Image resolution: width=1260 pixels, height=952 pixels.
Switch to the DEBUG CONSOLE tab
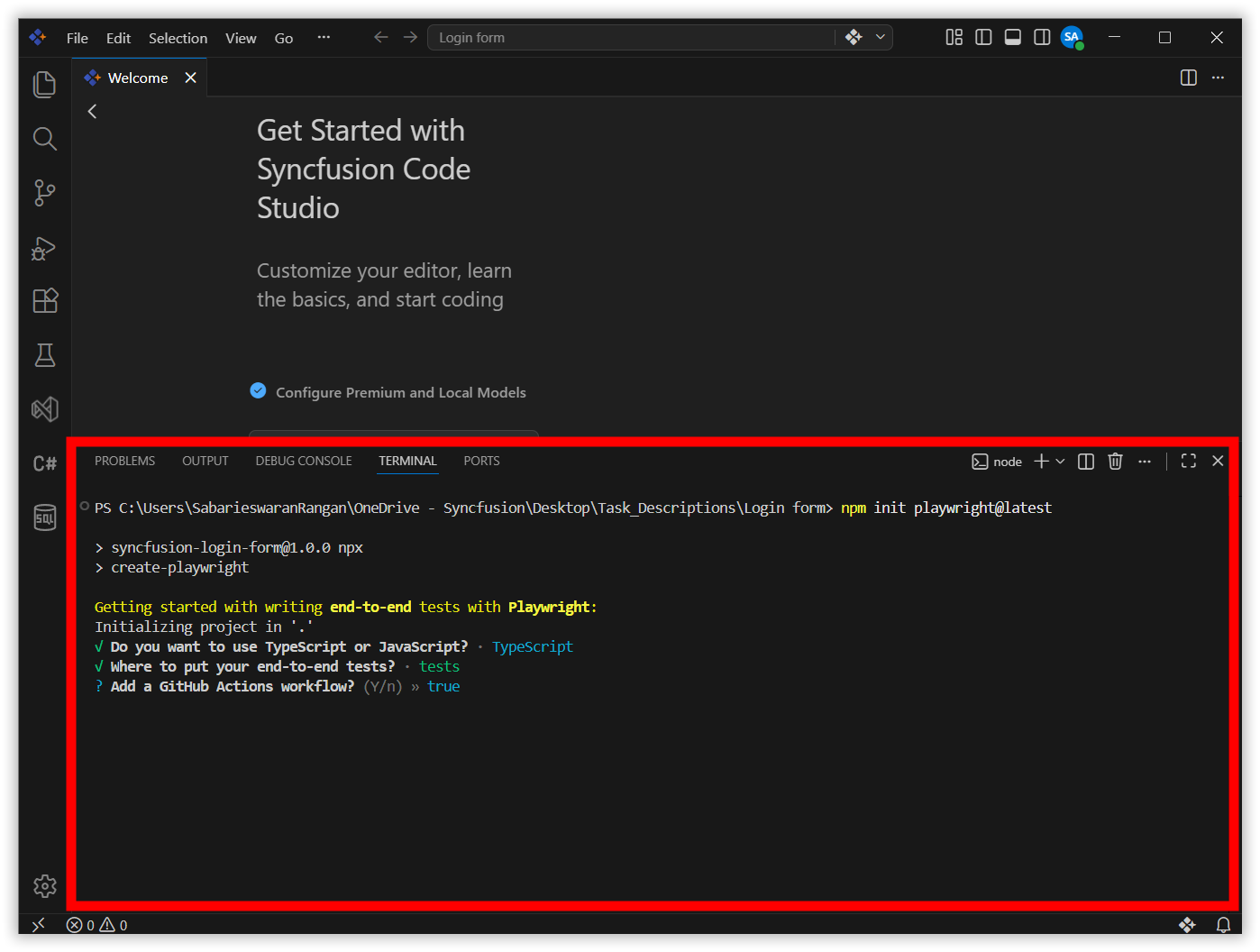tap(304, 461)
